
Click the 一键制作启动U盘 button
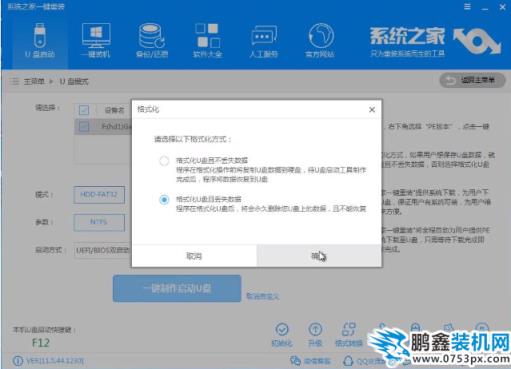click(x=177, y=288)
